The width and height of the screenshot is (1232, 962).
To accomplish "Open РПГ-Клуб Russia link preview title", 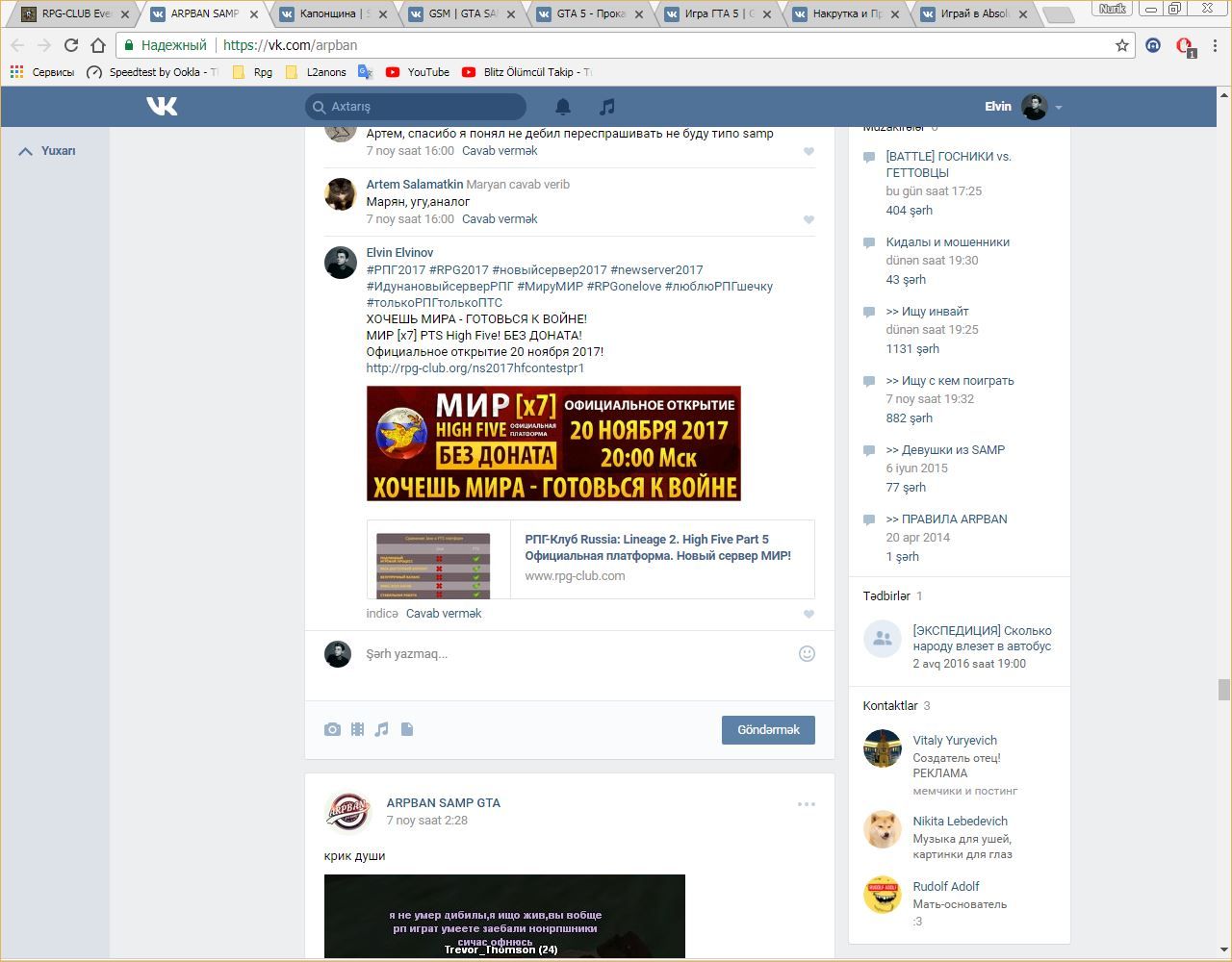I will pyautogui.click(x=658, y=547).
